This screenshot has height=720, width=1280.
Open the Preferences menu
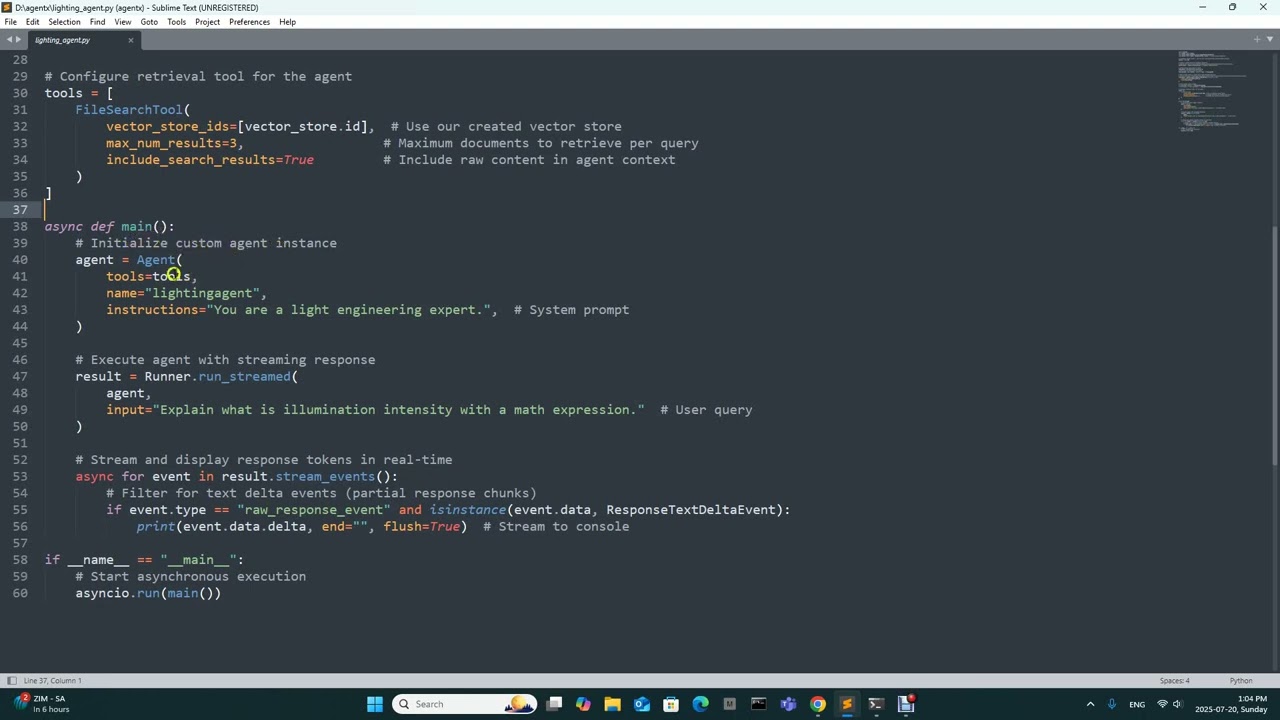coord(249,22)
